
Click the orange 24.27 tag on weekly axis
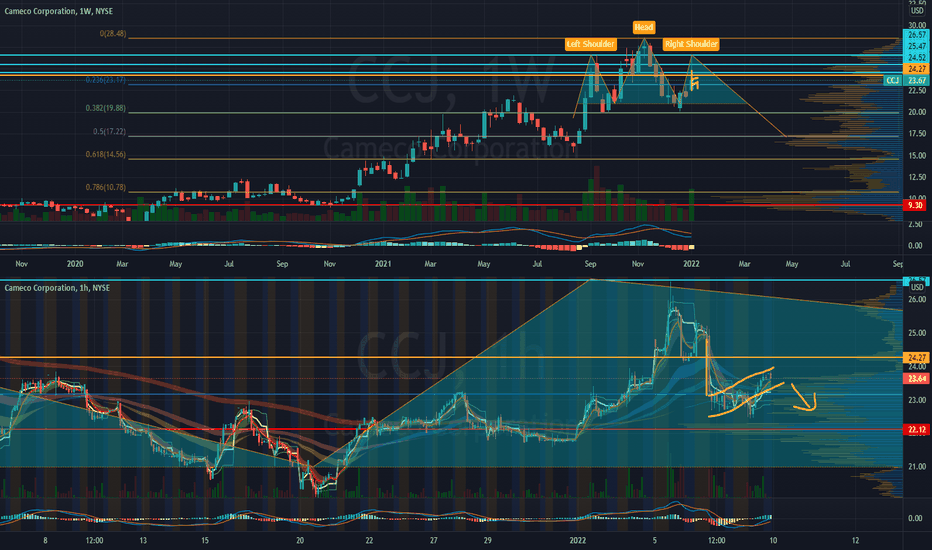(x=917, y=69)
